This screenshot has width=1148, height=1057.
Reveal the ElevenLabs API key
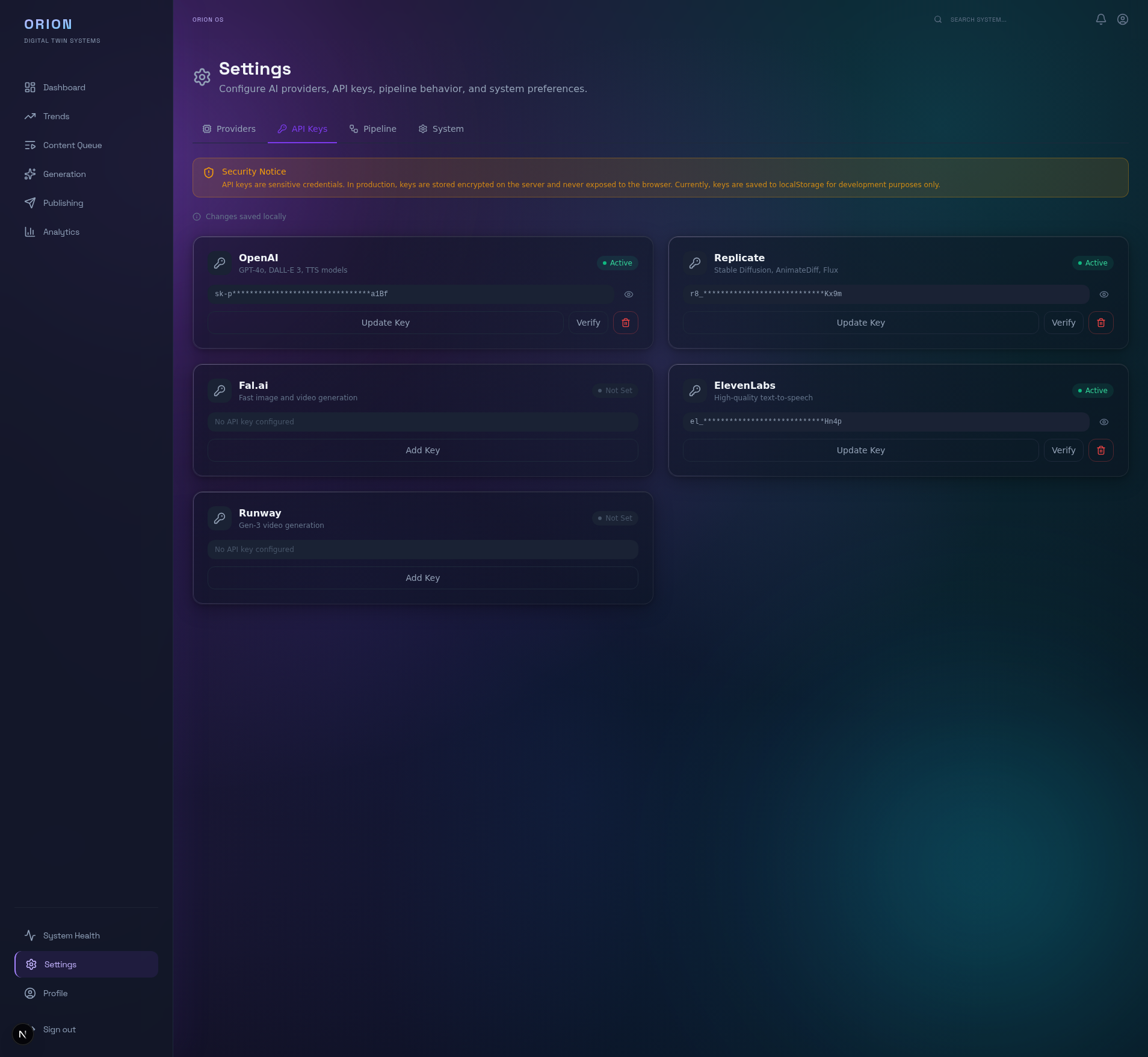coord(1103,421)
